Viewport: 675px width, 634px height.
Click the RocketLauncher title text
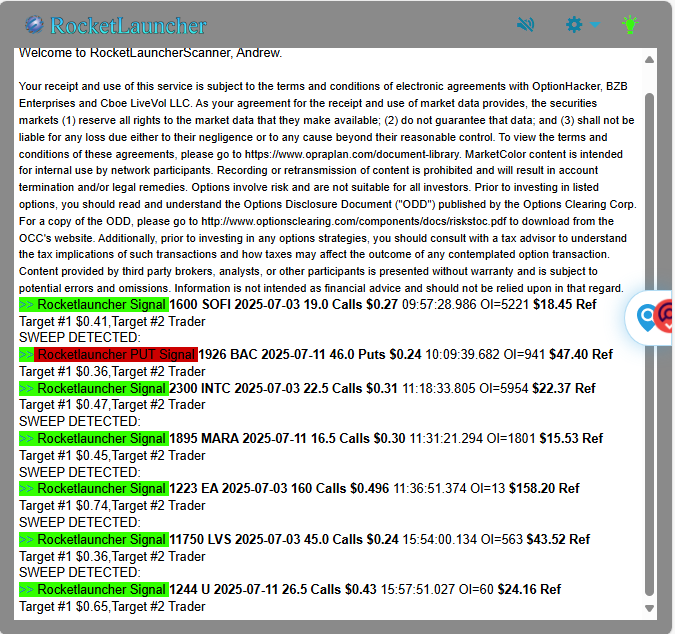point(128,25)
